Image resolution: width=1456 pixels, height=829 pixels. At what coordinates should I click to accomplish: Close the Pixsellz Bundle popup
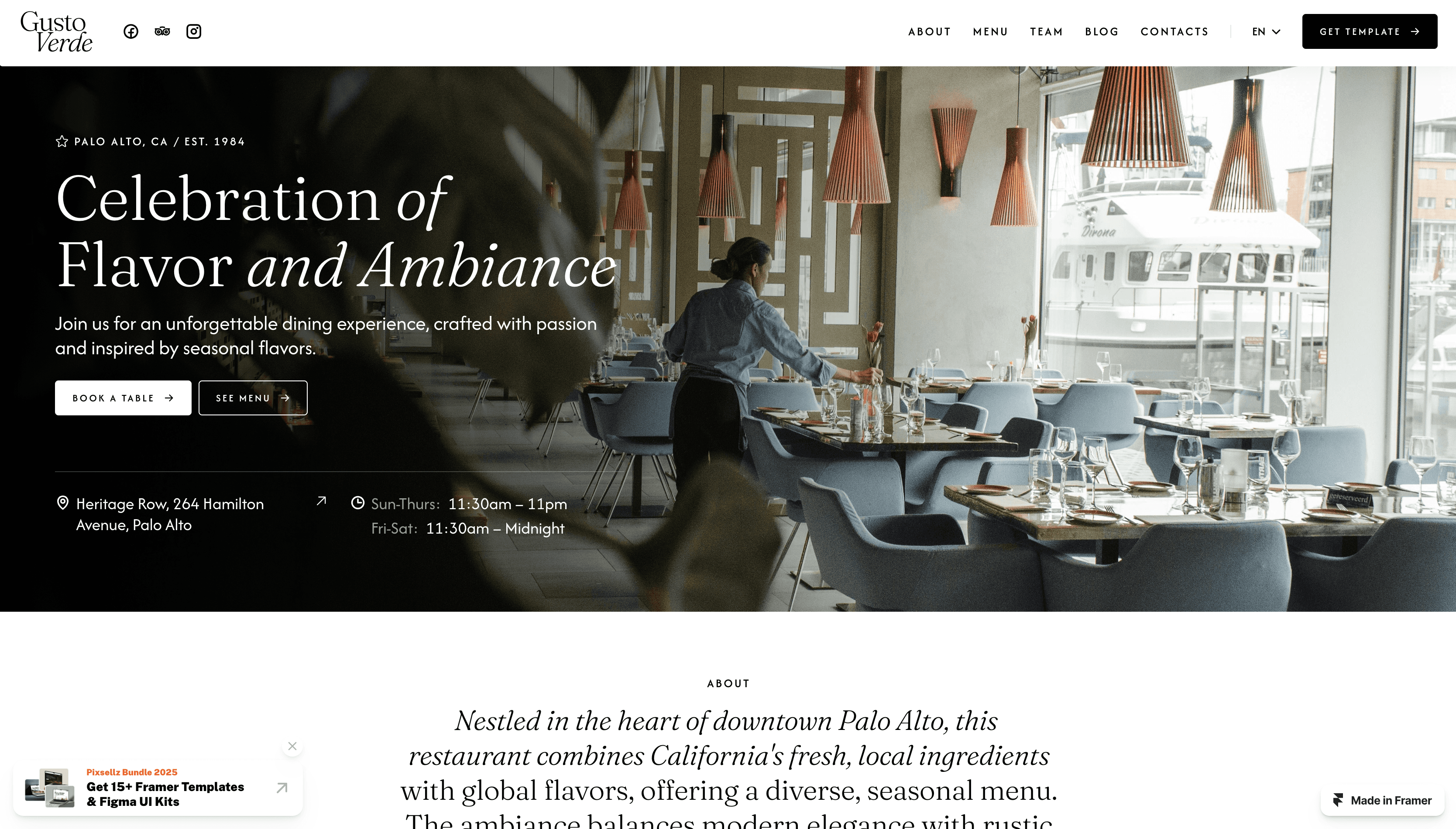click(x=293, y=747)
